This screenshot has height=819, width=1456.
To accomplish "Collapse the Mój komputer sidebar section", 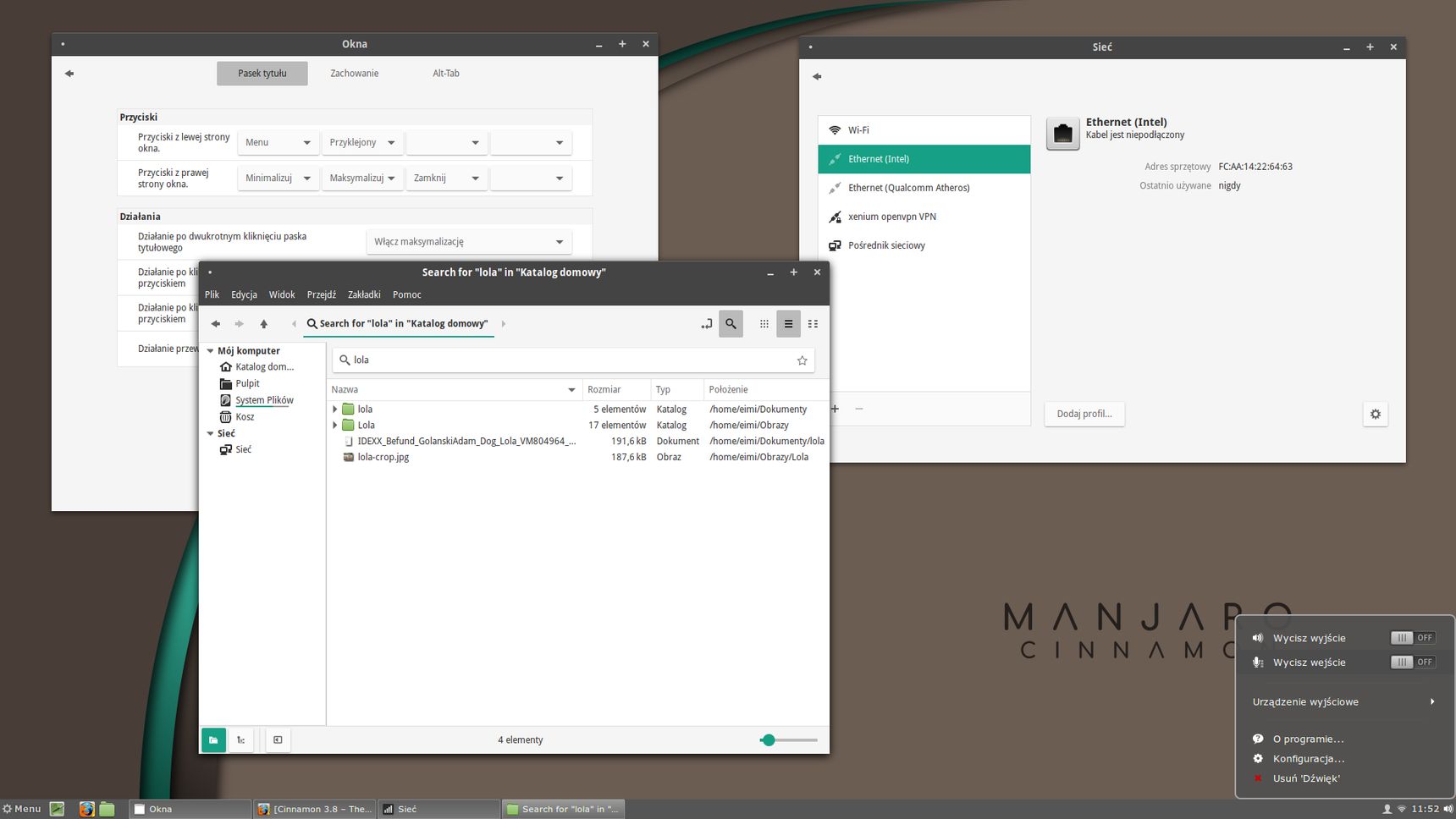I will coord(211,351).
